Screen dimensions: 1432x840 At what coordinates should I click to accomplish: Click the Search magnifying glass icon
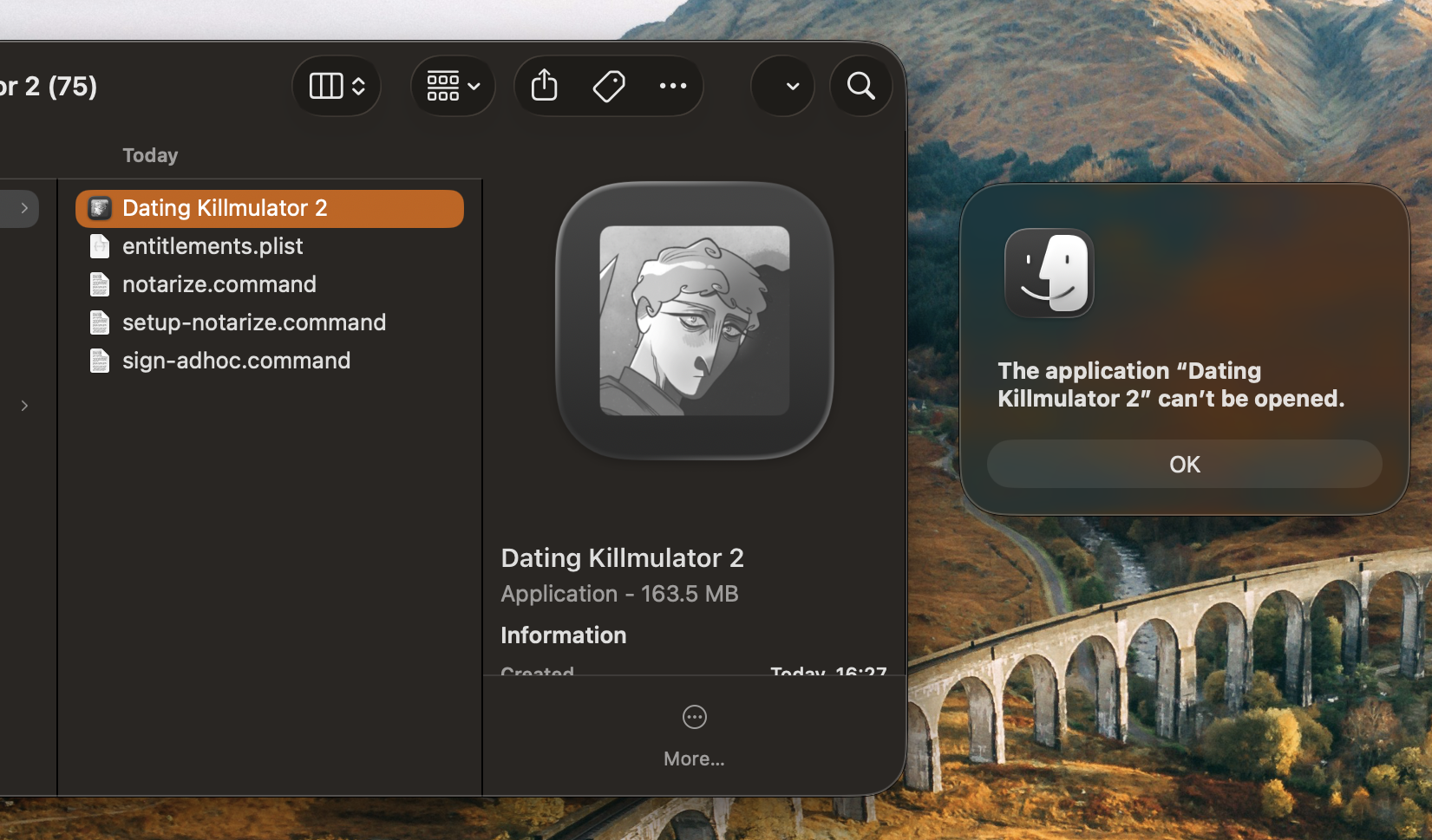[861, 86]
